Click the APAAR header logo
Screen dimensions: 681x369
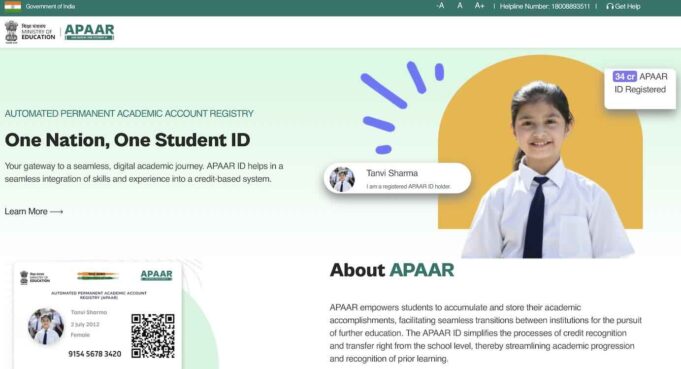point(89,32)
